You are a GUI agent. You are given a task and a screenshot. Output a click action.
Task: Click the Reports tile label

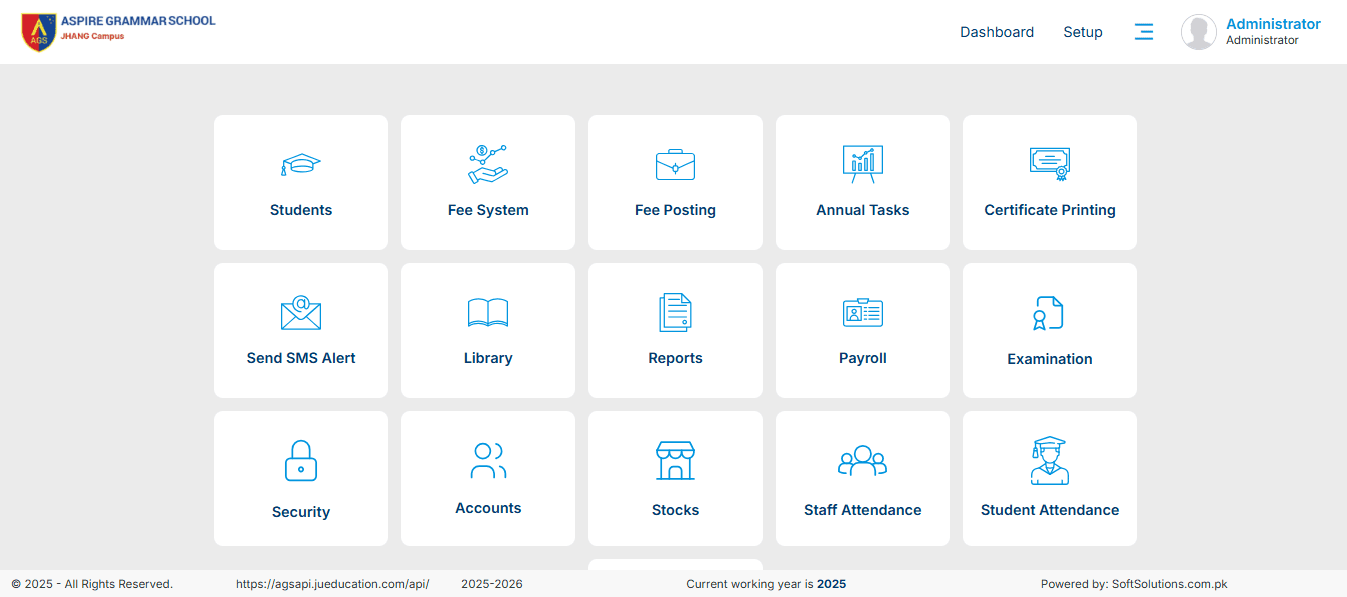675,358
